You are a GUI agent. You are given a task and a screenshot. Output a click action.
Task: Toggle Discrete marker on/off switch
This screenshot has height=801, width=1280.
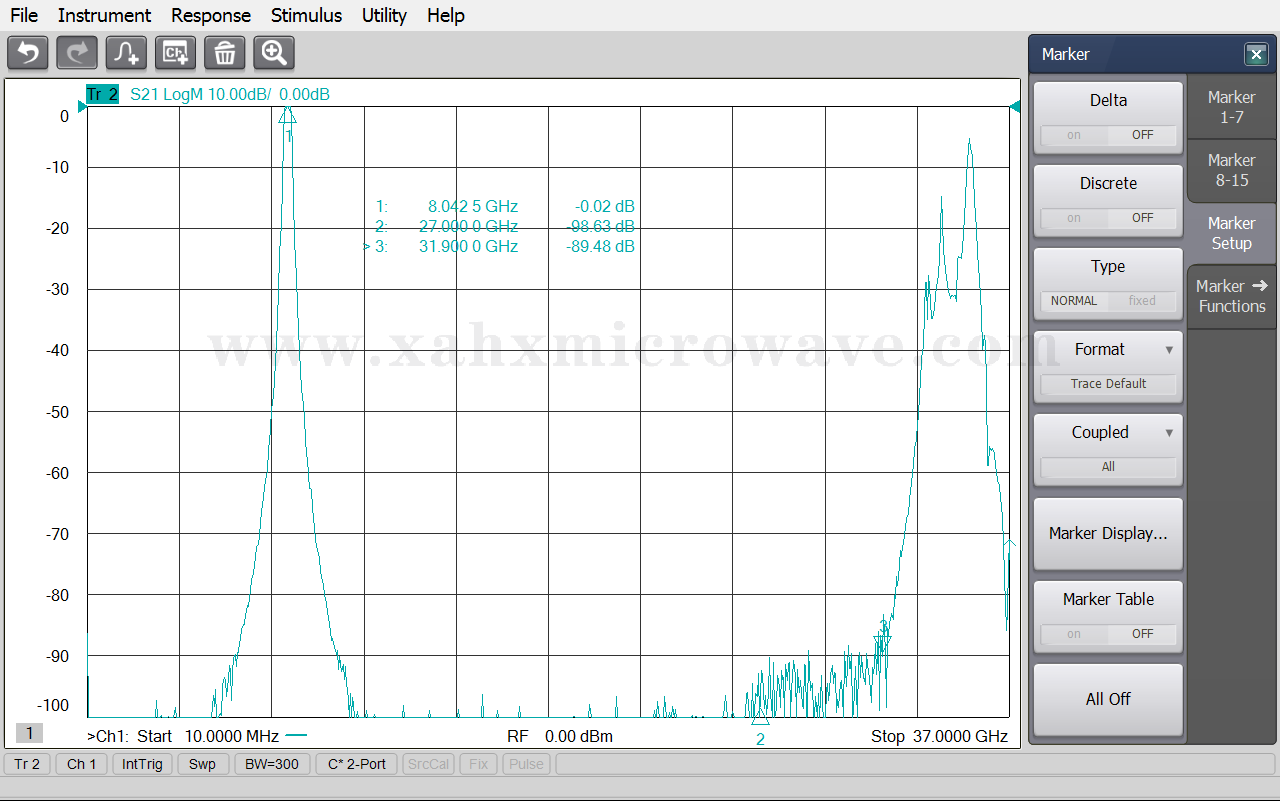tap(1108, 218)
